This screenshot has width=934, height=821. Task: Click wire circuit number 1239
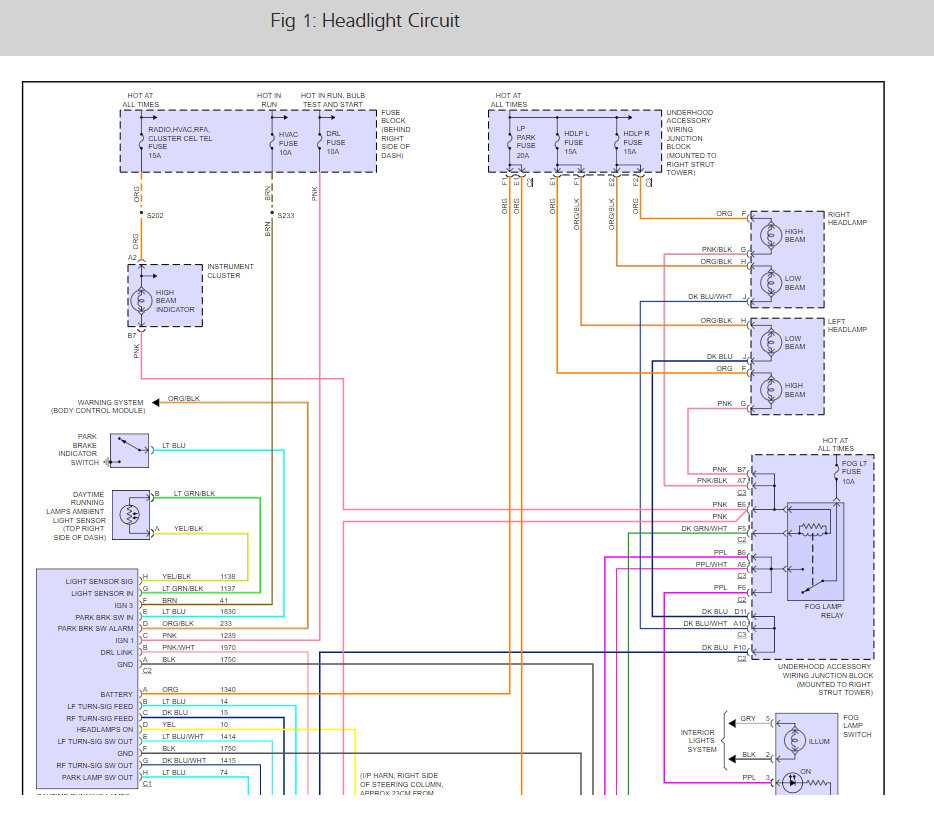click(x=228, y=636)
